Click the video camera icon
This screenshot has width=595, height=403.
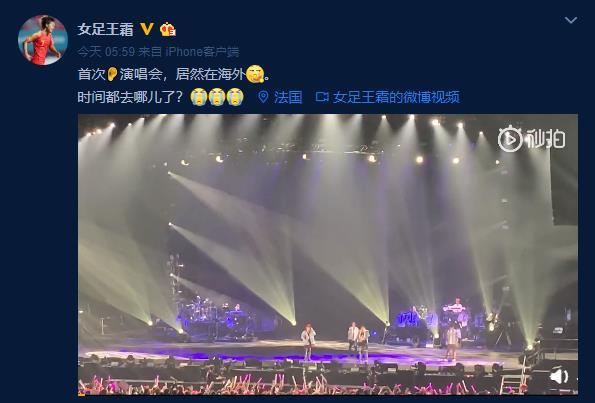click(x=322, y=97)
